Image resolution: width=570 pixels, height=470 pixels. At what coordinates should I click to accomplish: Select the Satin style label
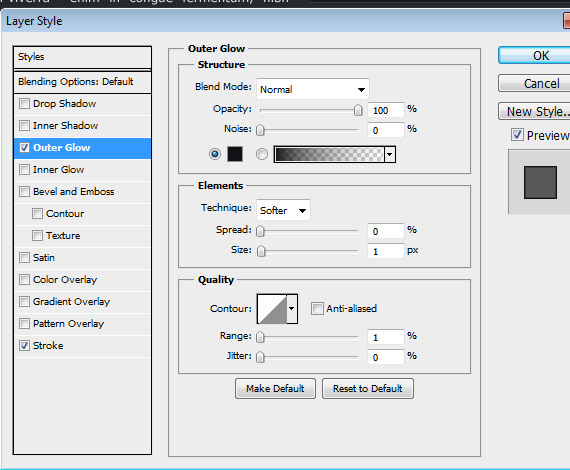point(44,258)
